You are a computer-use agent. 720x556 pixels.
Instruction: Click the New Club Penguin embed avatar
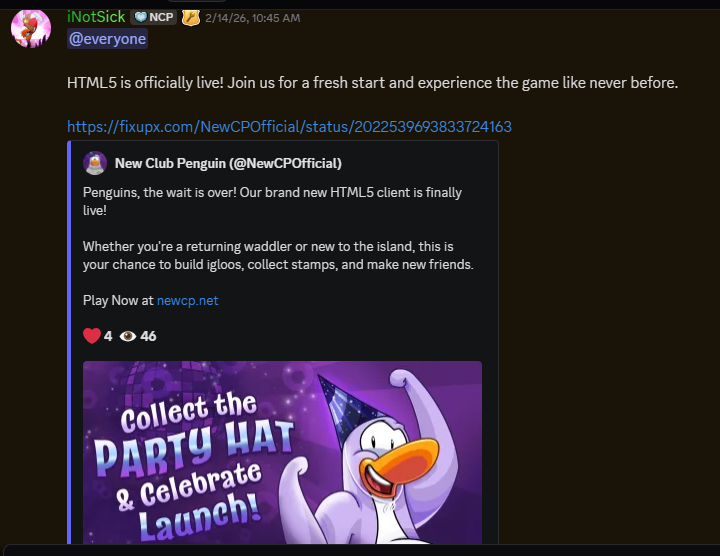coord(95,163)
